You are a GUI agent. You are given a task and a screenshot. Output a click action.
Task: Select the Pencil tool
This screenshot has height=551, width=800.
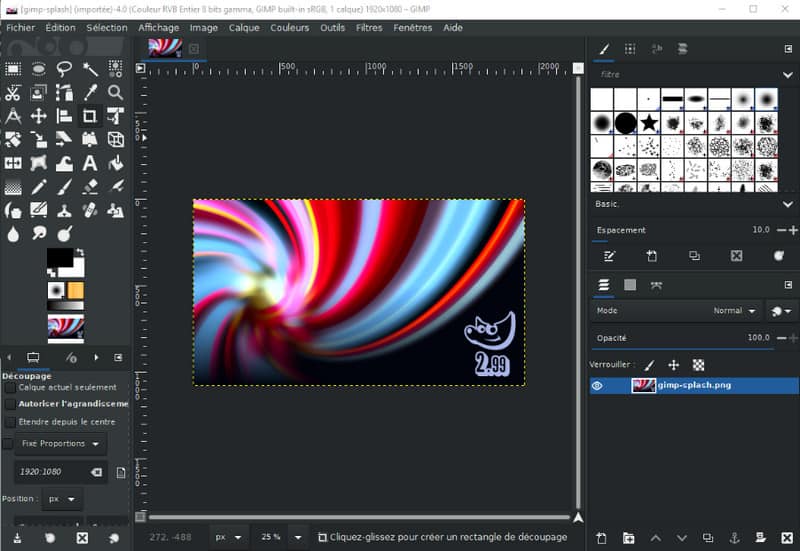39,187
